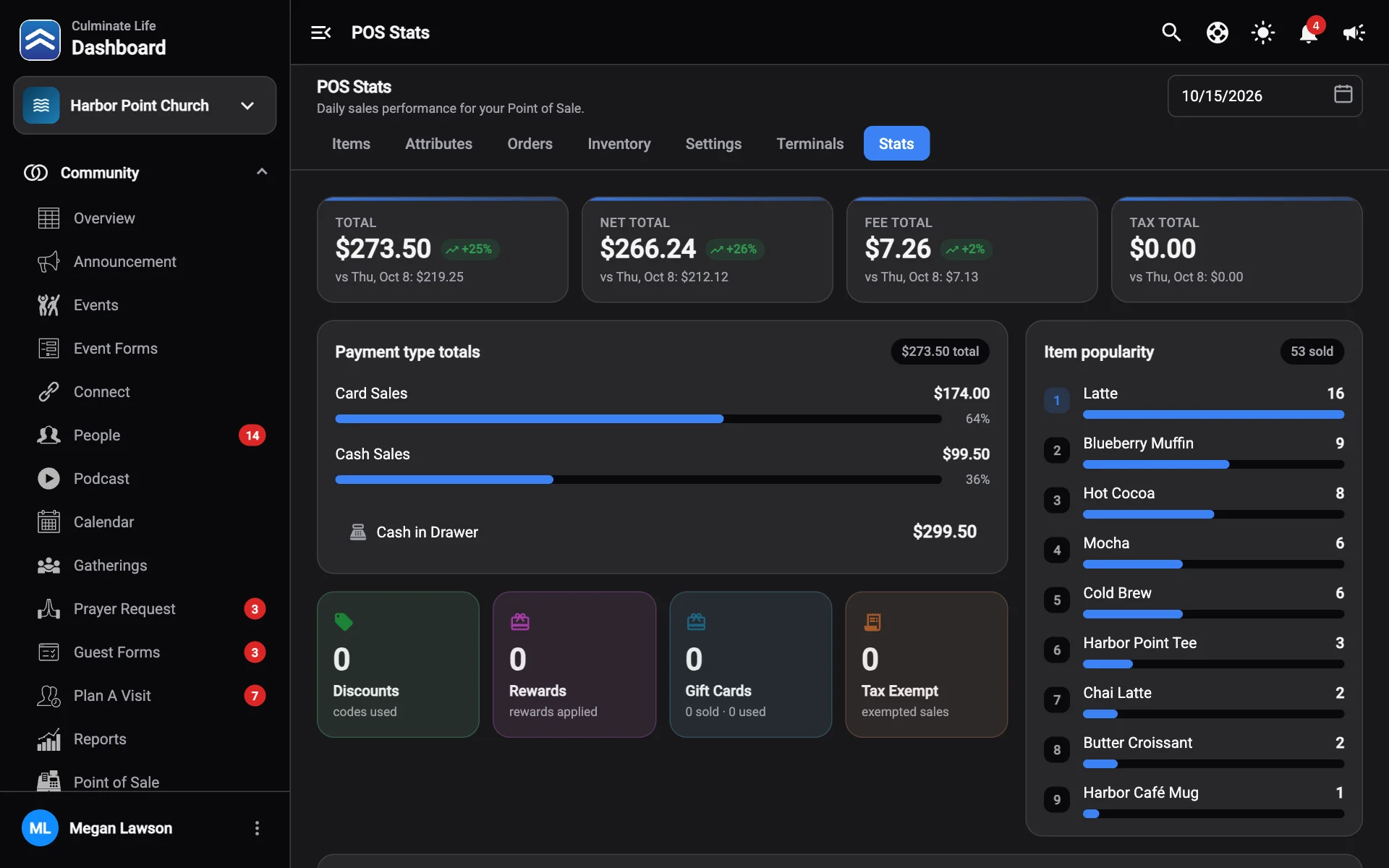
Task: Open Announcement in sidebar
Action: (145, 262)
